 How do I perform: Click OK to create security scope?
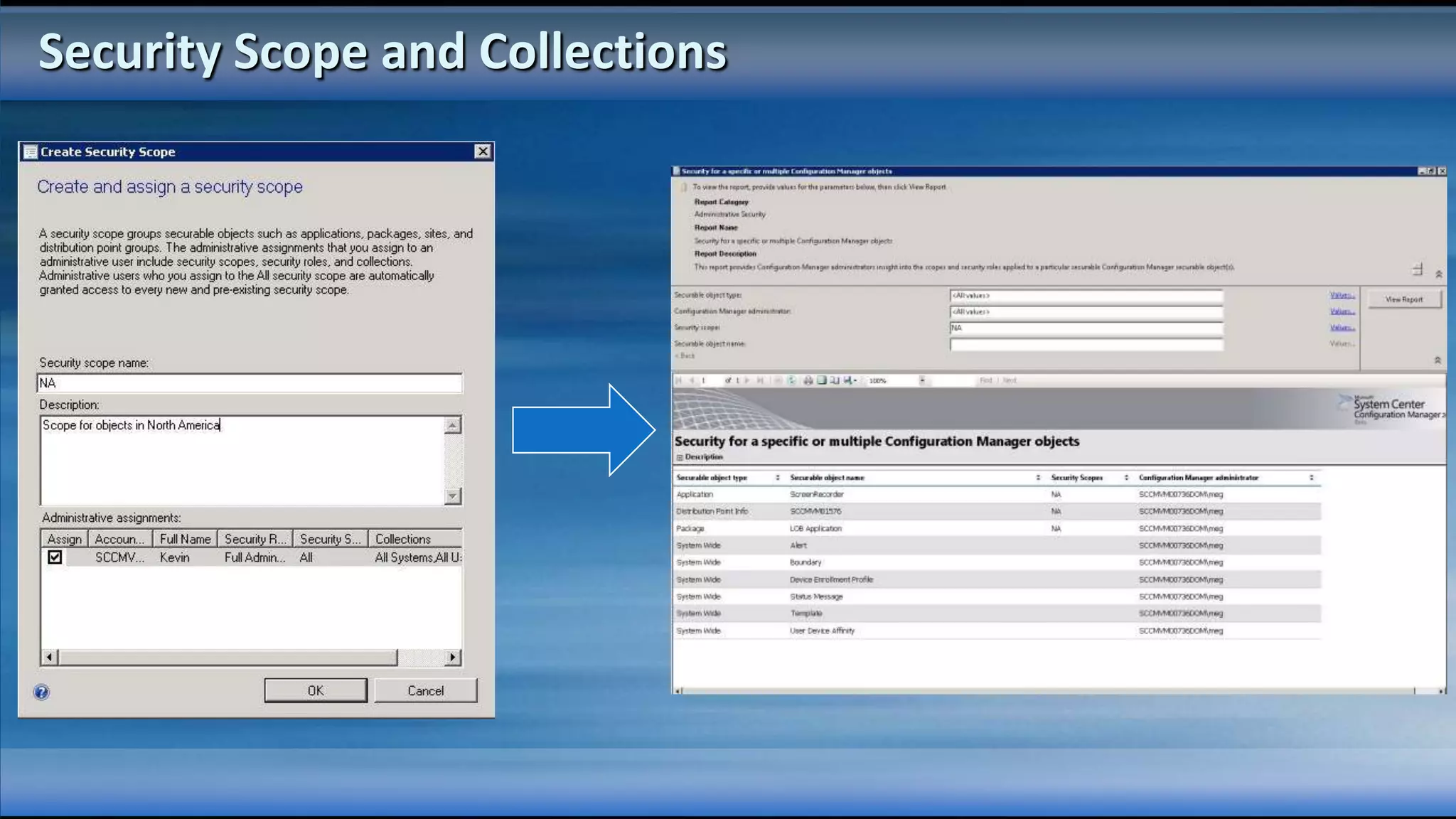[316, 690]
